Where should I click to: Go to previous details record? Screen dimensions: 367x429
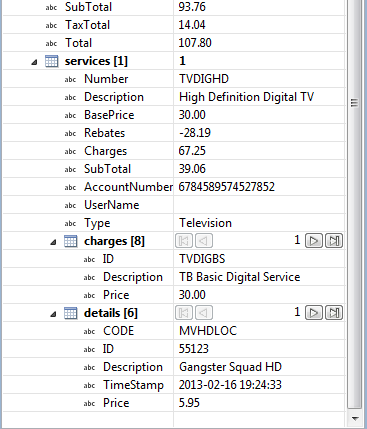coord(204,313)
